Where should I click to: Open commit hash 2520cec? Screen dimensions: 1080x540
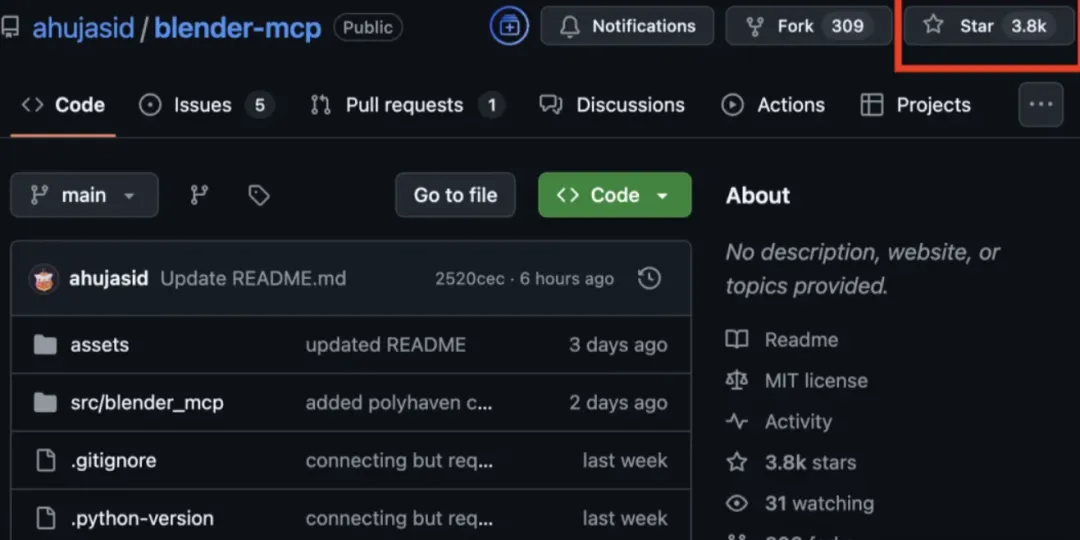click(x=470, y=279)
